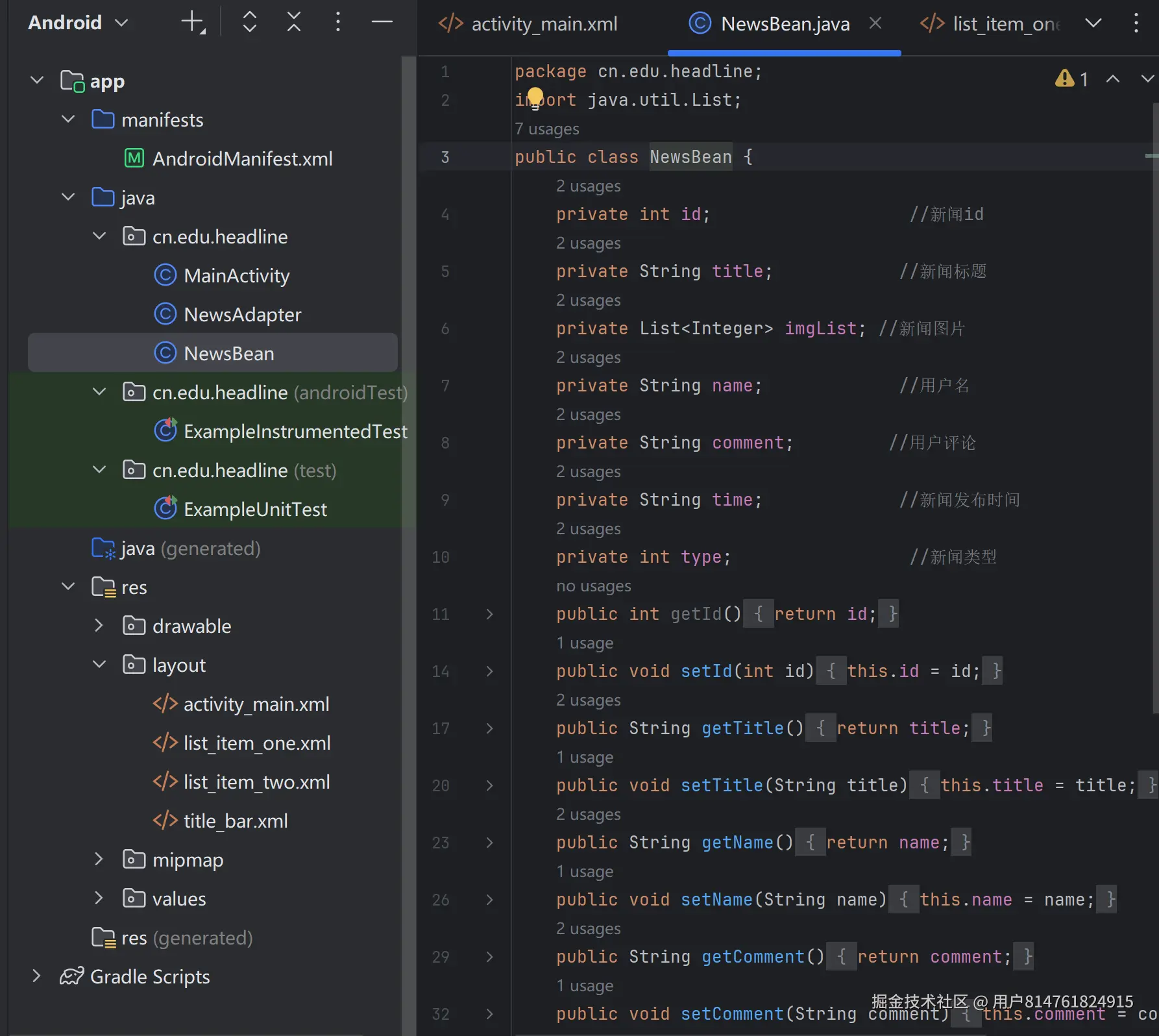Click the manifests folder icon
The width and height of the screenshot is (1159, 1036).
point(103,119)
